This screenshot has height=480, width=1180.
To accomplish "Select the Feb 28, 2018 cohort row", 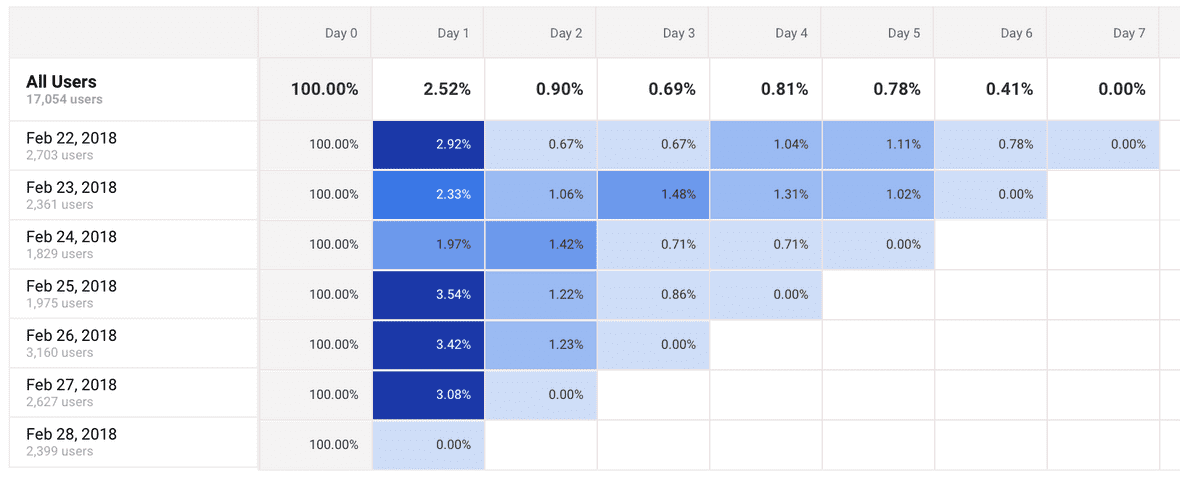I will [x=71, y=442].
